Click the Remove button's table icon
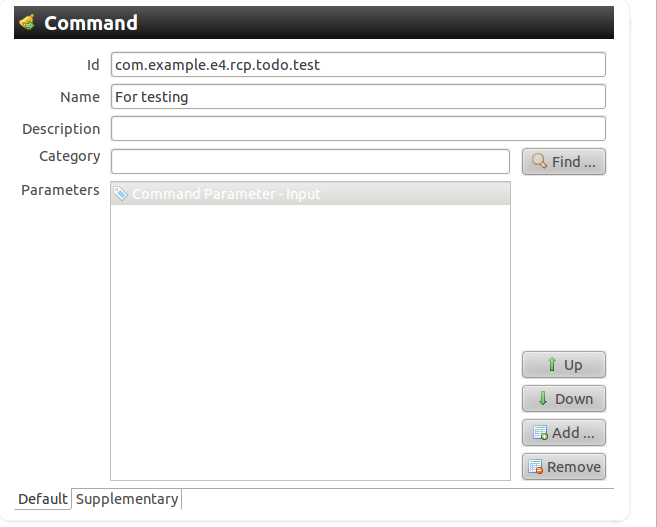 [x=535, y=466]
